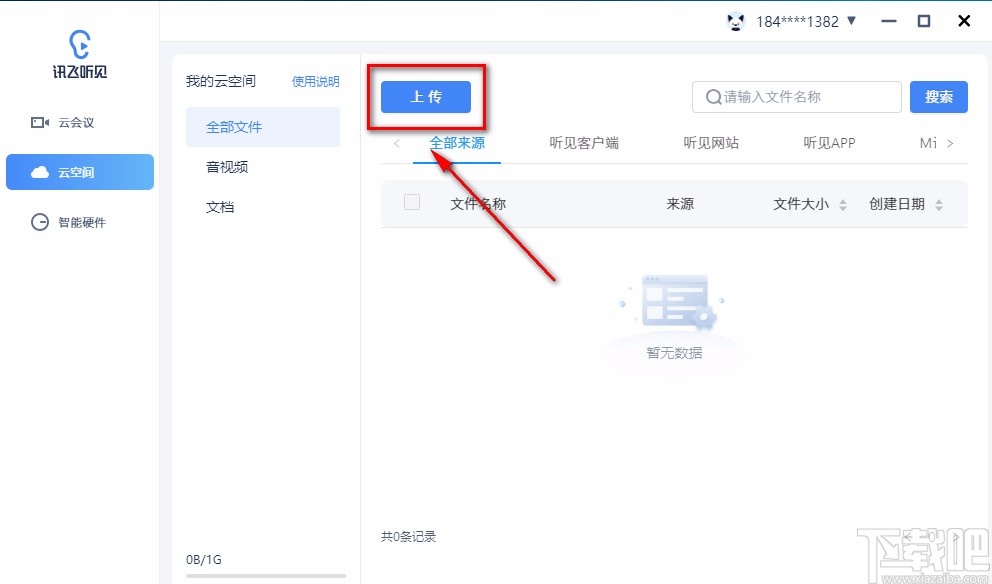Click the circle icon beside 智能硬件
This screenshot has height=584, width=992.
(x=40, y=222)
